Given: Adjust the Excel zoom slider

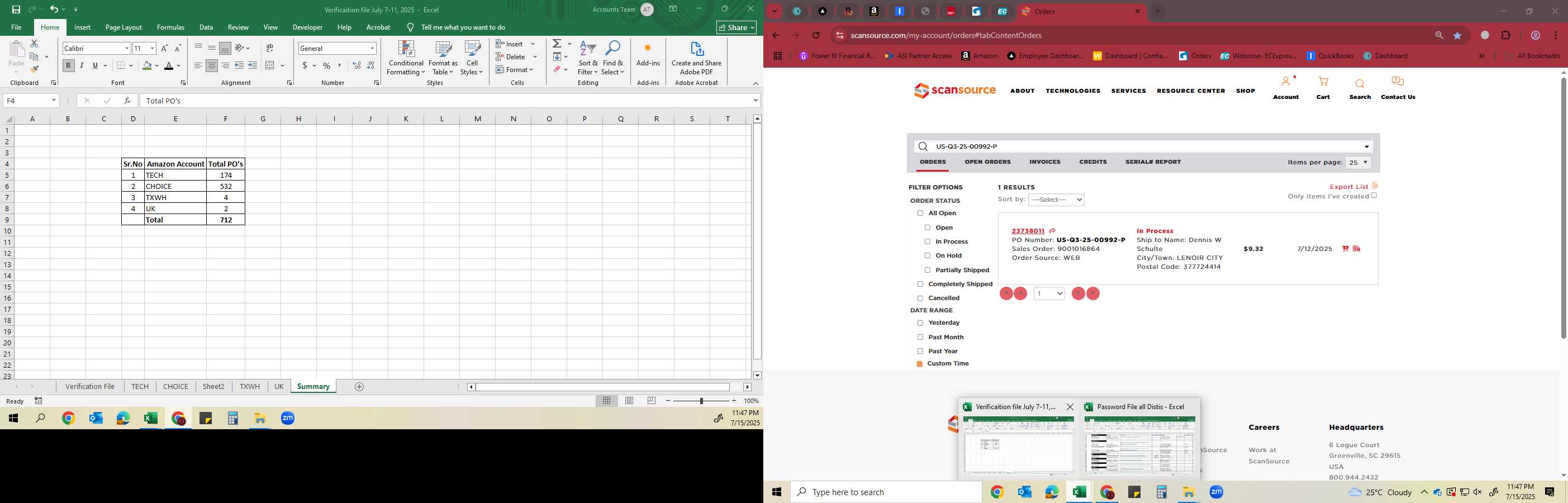Looking at the screenshot, I should click(x=701, y=401).
